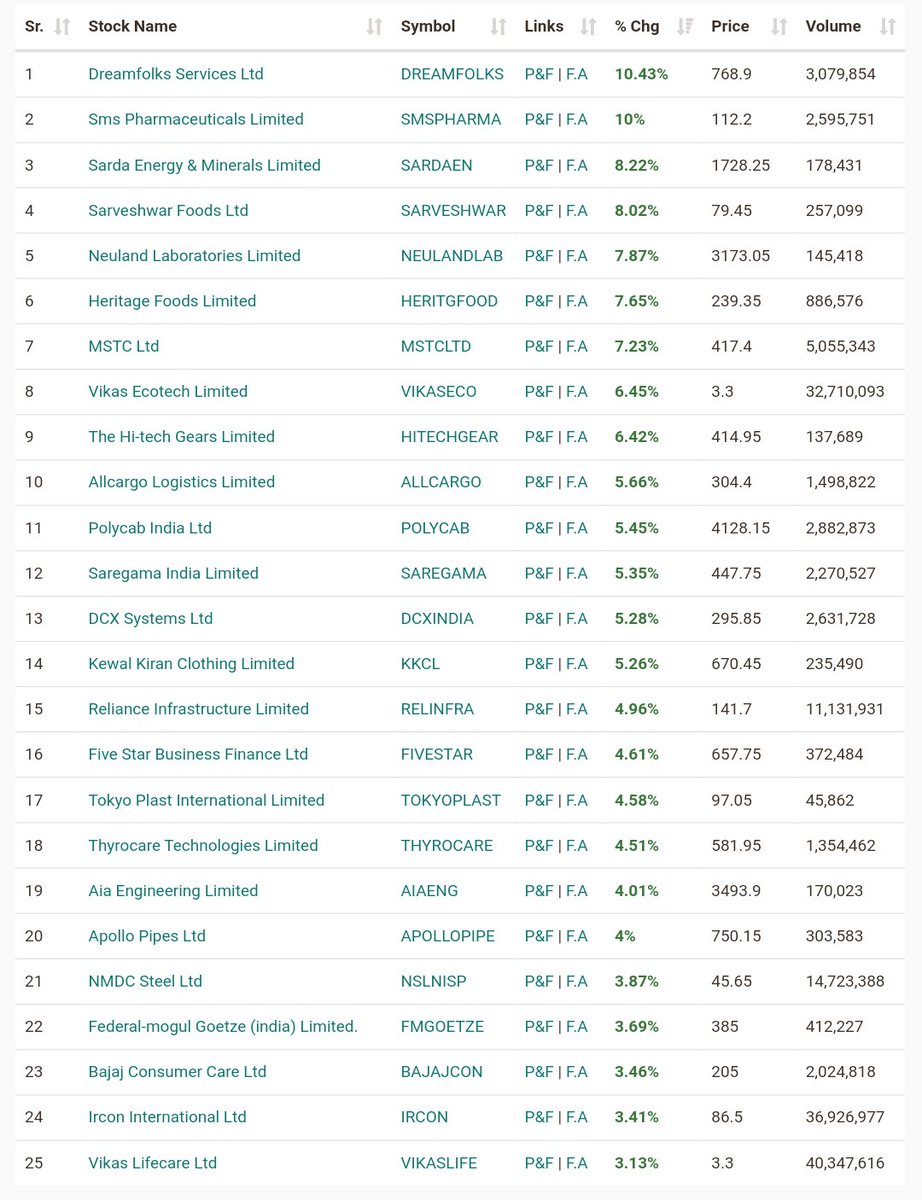Image resolution: width=922 pixels, height=1200 pixels.
Task: Select the % Chg column header text
Action: 637,27
